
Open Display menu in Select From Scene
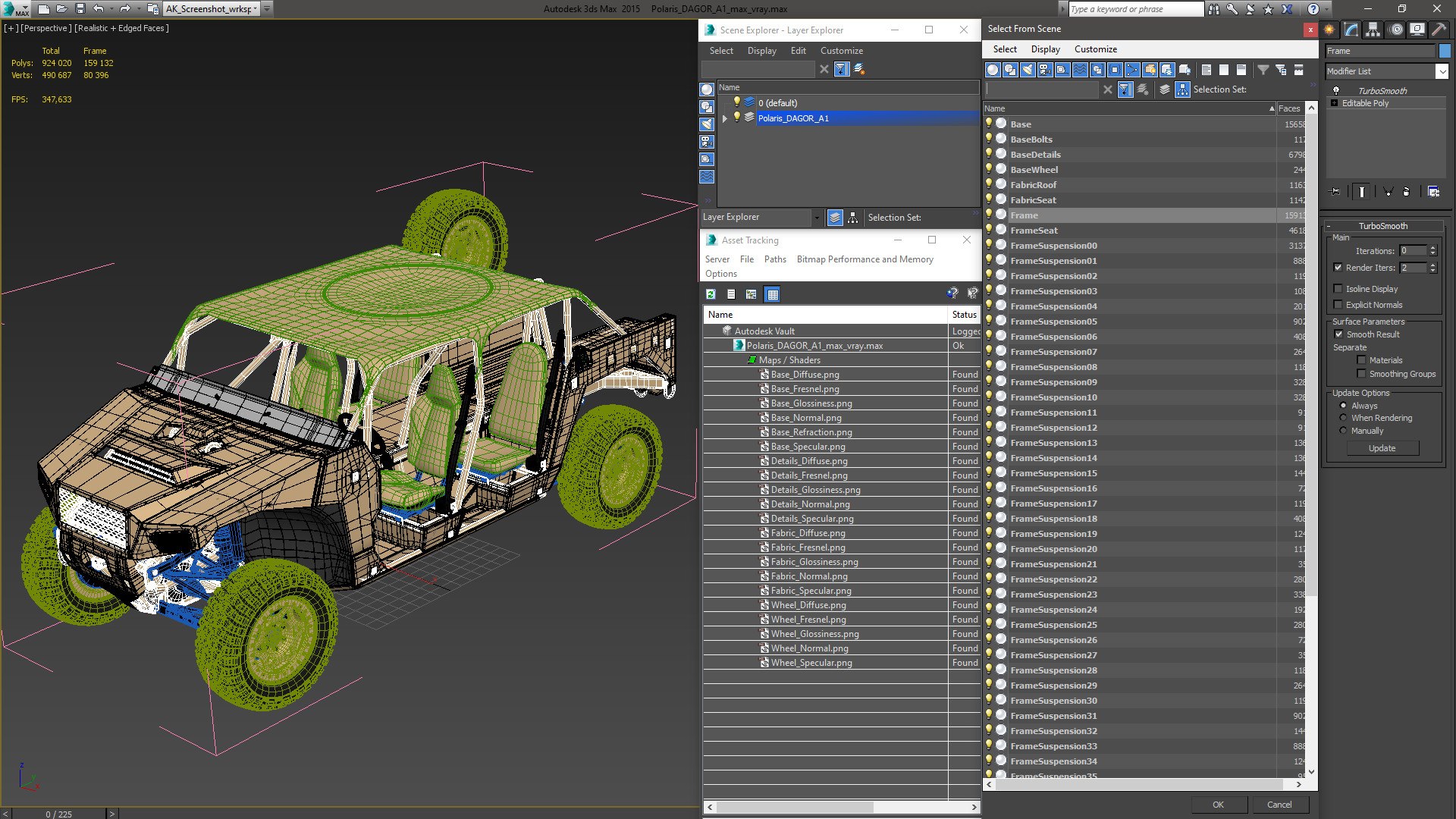[1046, 49]
